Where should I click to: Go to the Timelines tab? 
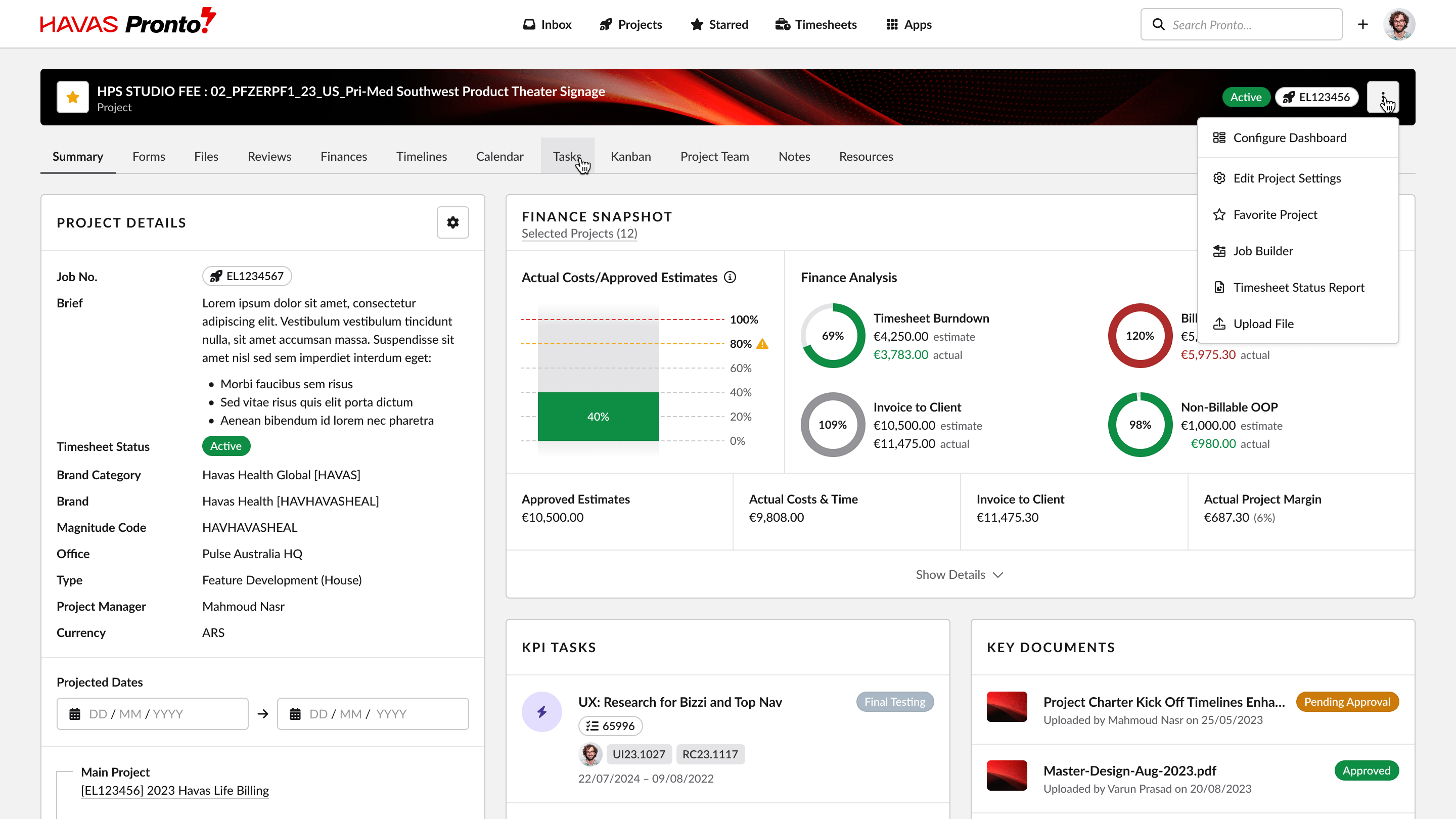click(422, 156)
